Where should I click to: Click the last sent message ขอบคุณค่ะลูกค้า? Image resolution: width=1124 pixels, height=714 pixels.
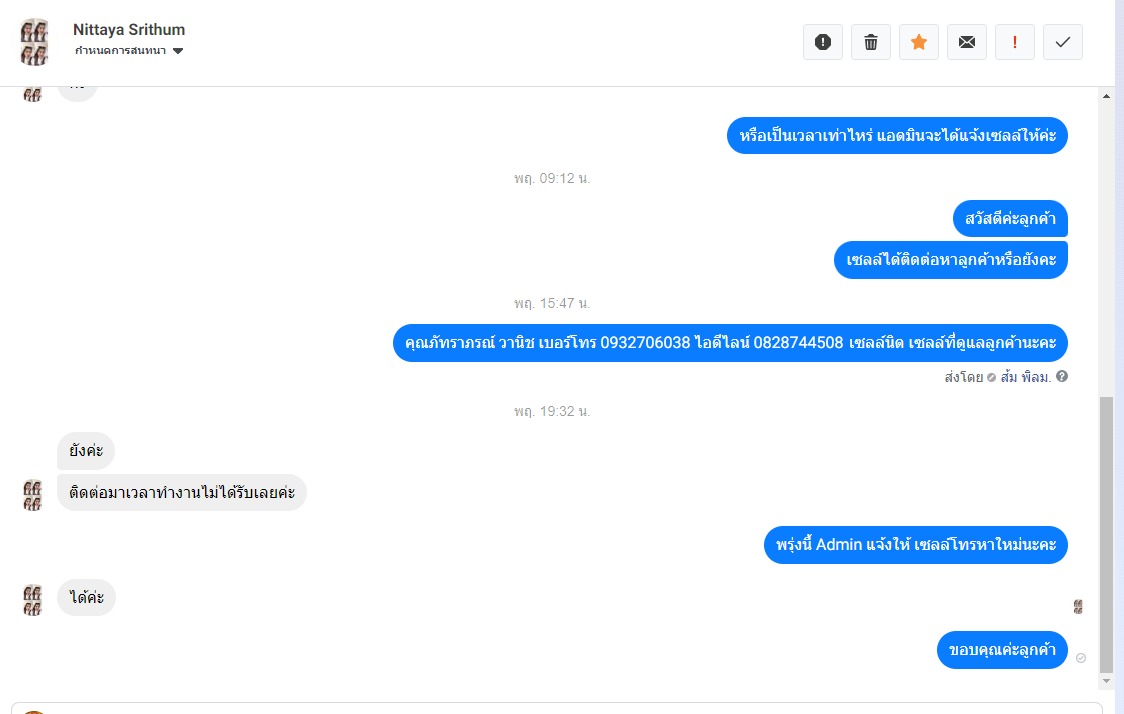1002,650
